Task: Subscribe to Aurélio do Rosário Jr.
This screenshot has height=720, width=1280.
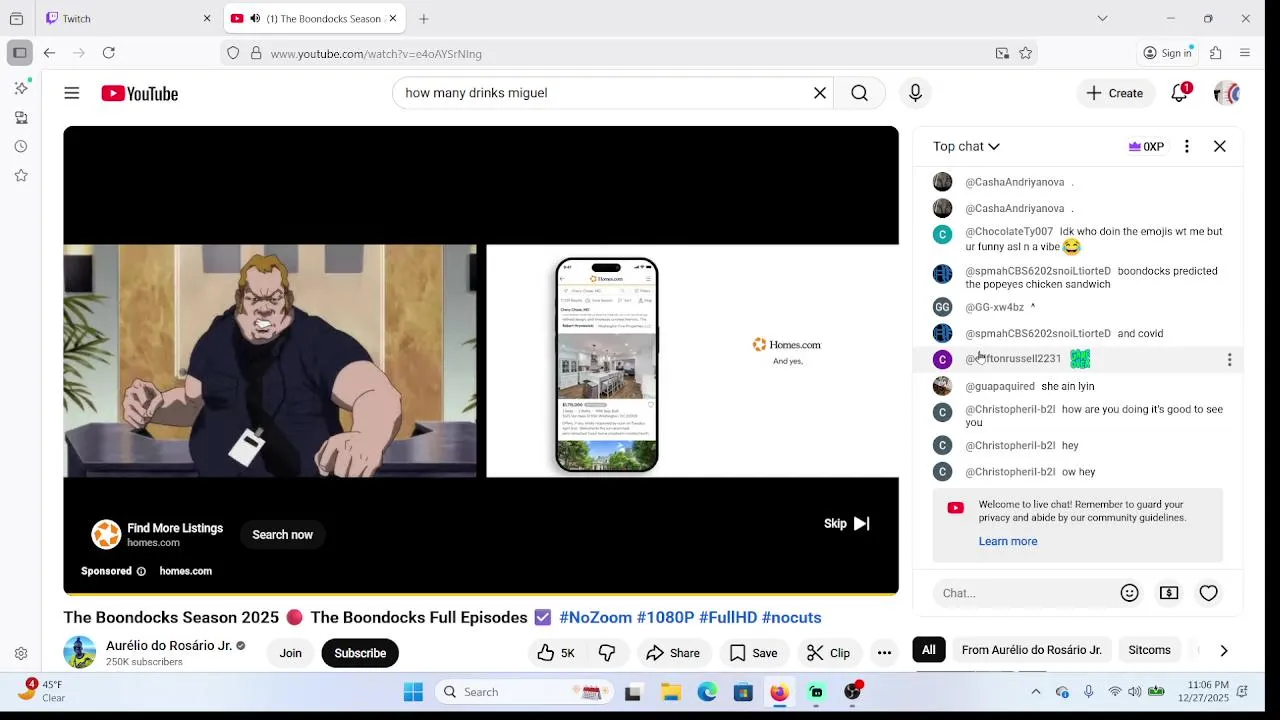Action: (x=360, y=653)
